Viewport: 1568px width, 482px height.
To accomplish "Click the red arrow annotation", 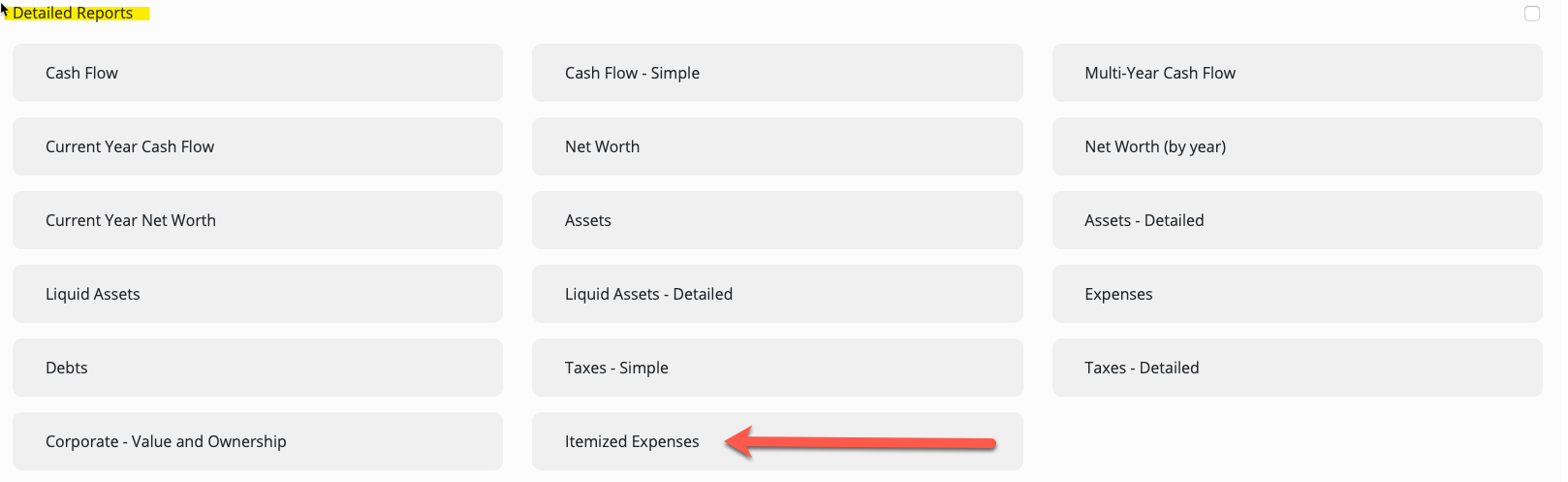I will coord(861,442).
